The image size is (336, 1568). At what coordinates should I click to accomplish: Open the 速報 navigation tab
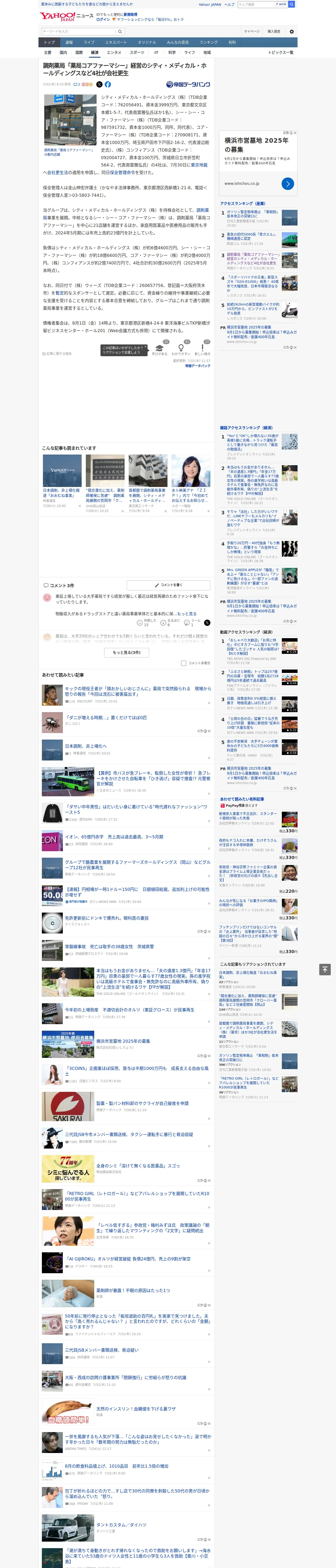pyautogui.click(x=69, y=42)
